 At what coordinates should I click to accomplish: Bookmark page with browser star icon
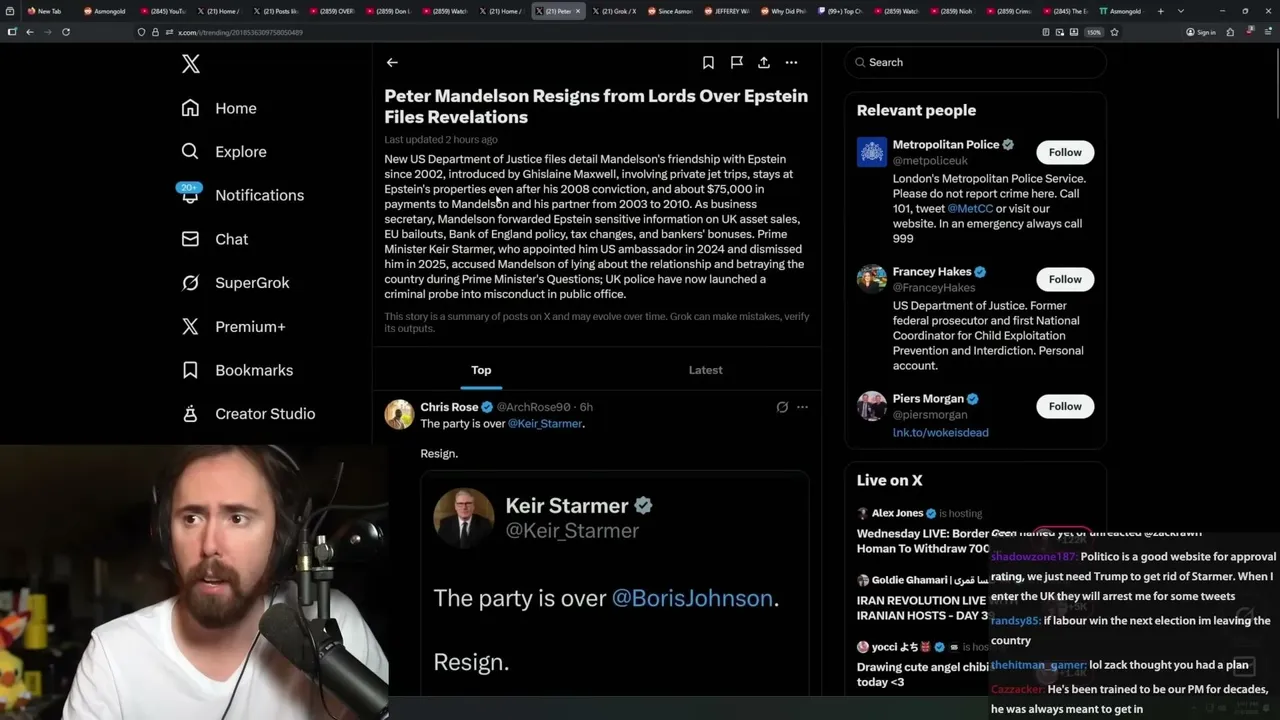click(1114, 32)
